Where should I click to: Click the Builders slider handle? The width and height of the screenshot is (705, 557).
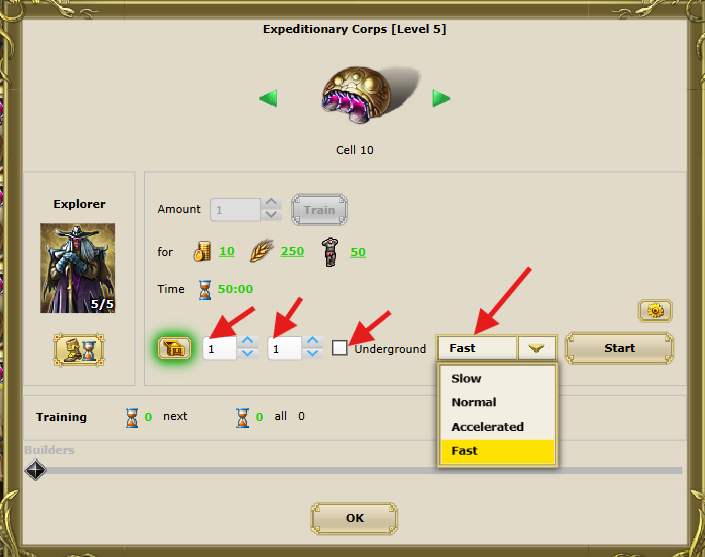pos(35,470)
